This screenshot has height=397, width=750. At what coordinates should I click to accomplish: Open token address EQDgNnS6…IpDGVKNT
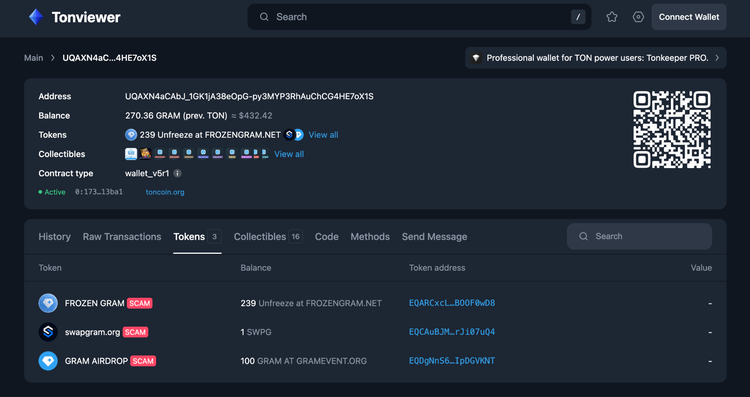(452, 361)
